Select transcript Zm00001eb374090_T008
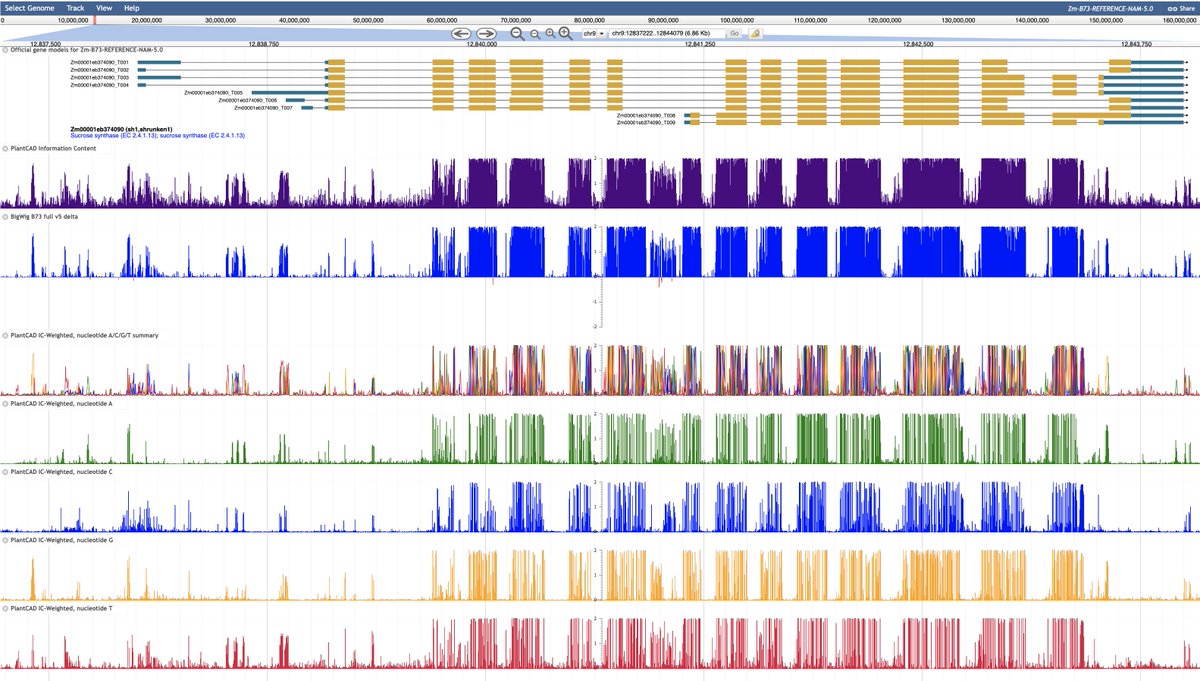1200x681 pixels. (x=646, y=116)
